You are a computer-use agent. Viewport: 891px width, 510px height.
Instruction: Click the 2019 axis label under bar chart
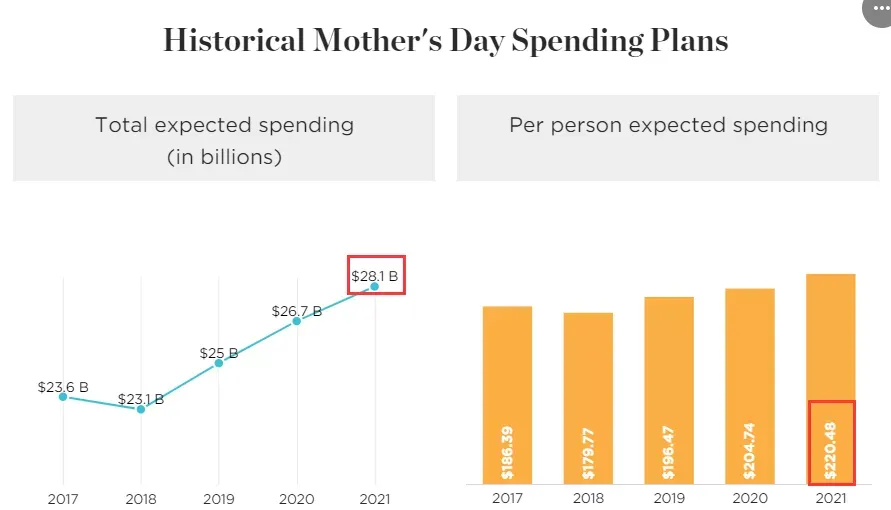pos(669,498)
